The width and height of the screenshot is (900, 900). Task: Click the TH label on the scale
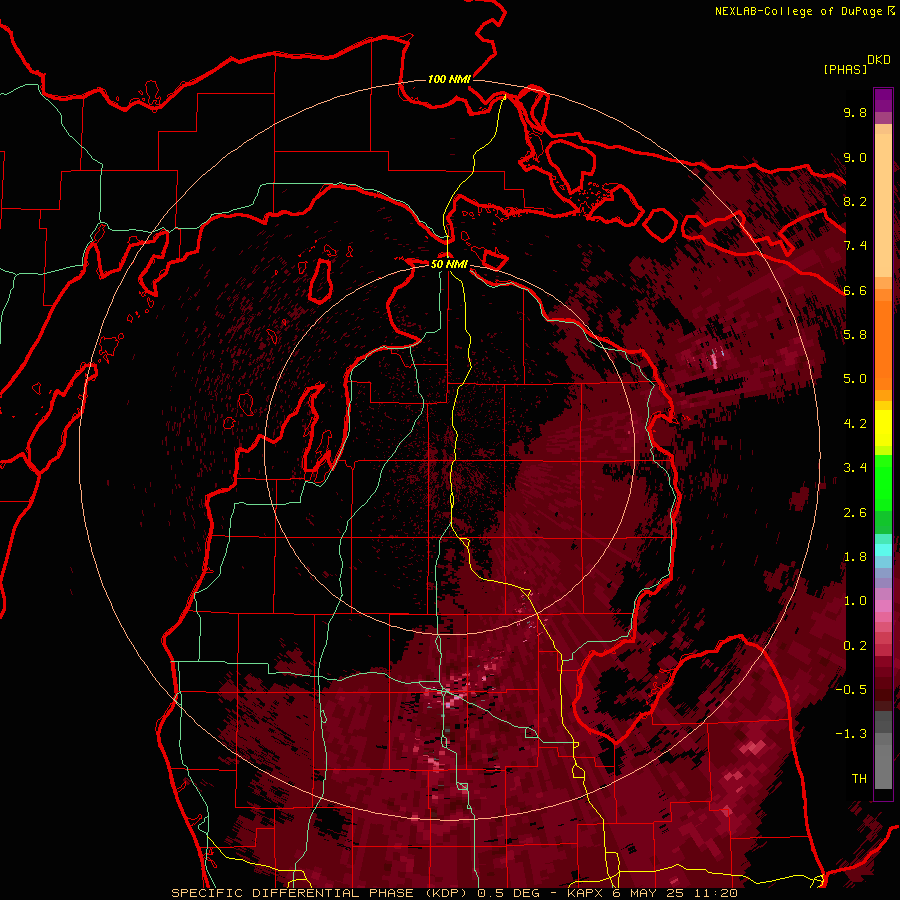tap(859, 778)
